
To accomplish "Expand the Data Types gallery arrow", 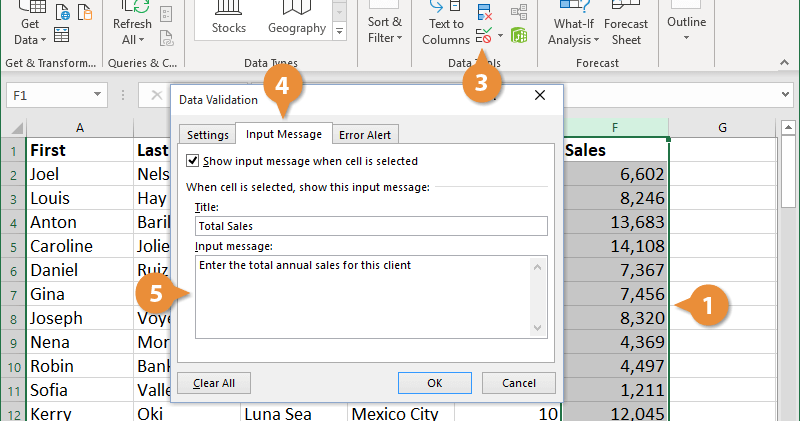I will tap(338, 32).
